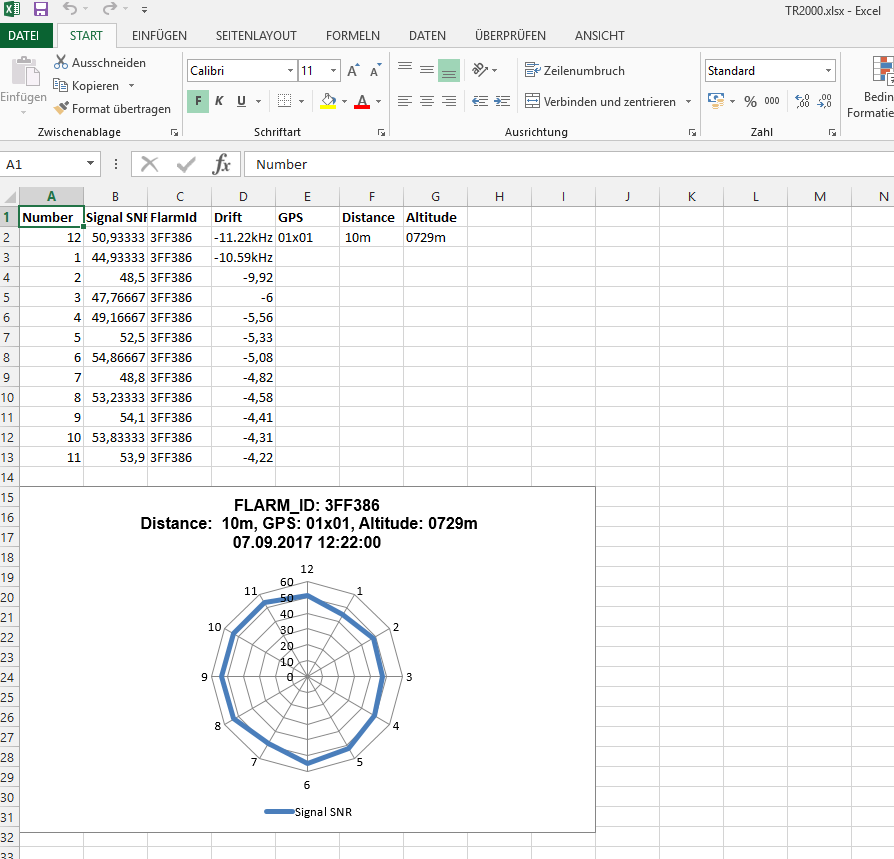Align text right
Image resolution: width=894 pixels, height=859 pixels.
point(449,101)
